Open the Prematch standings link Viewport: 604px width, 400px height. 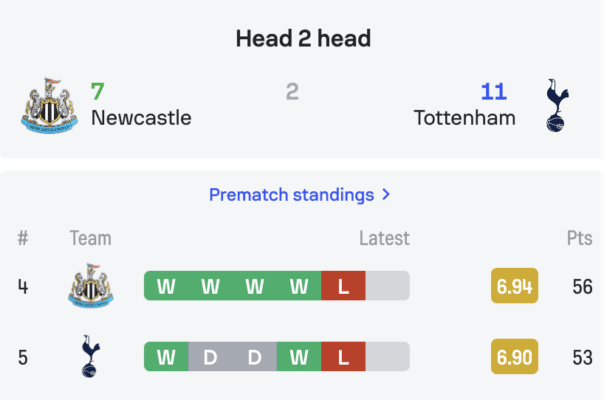291,195
